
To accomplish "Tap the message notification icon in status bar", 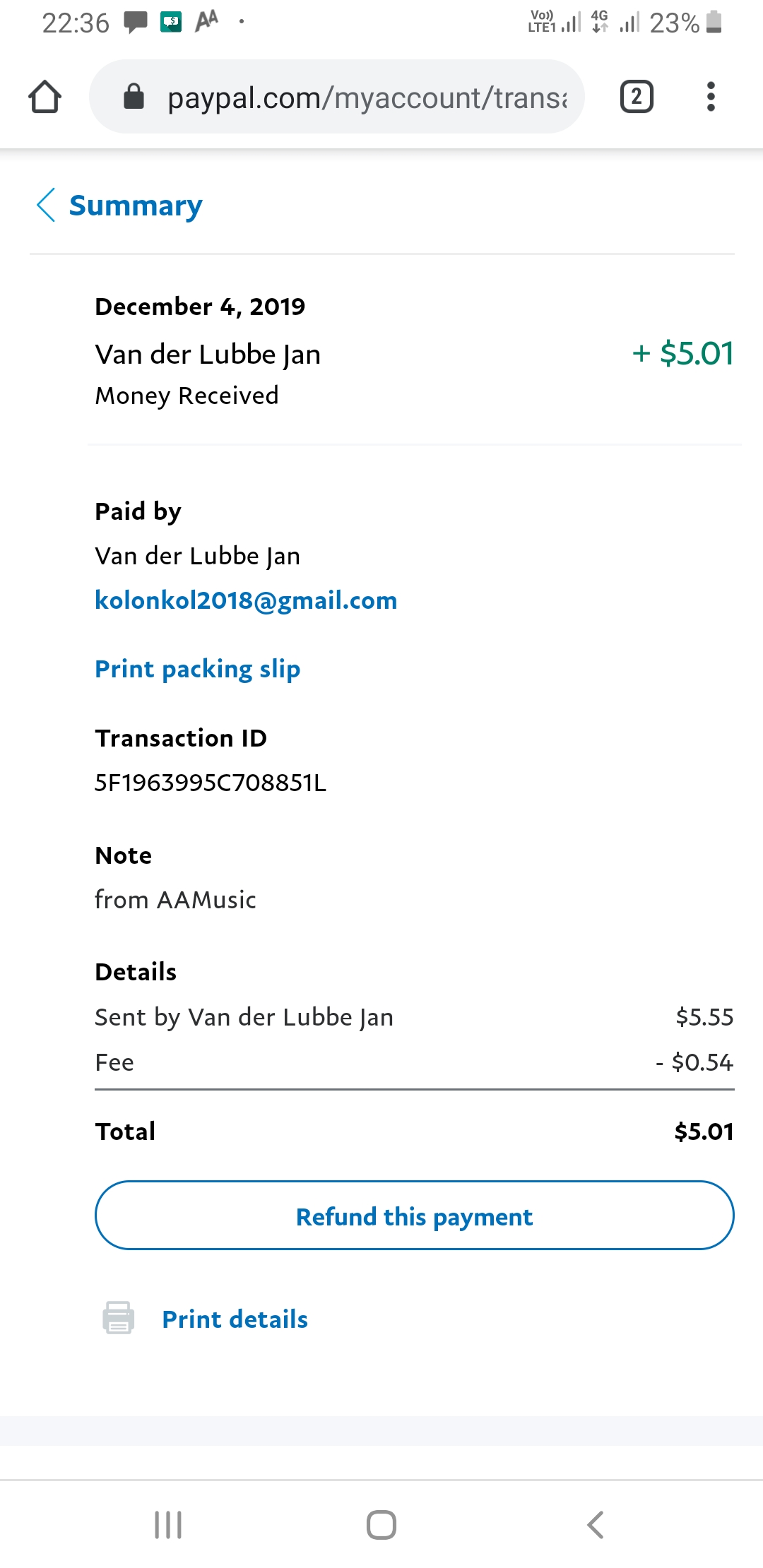I will click(x=135, y=22).
